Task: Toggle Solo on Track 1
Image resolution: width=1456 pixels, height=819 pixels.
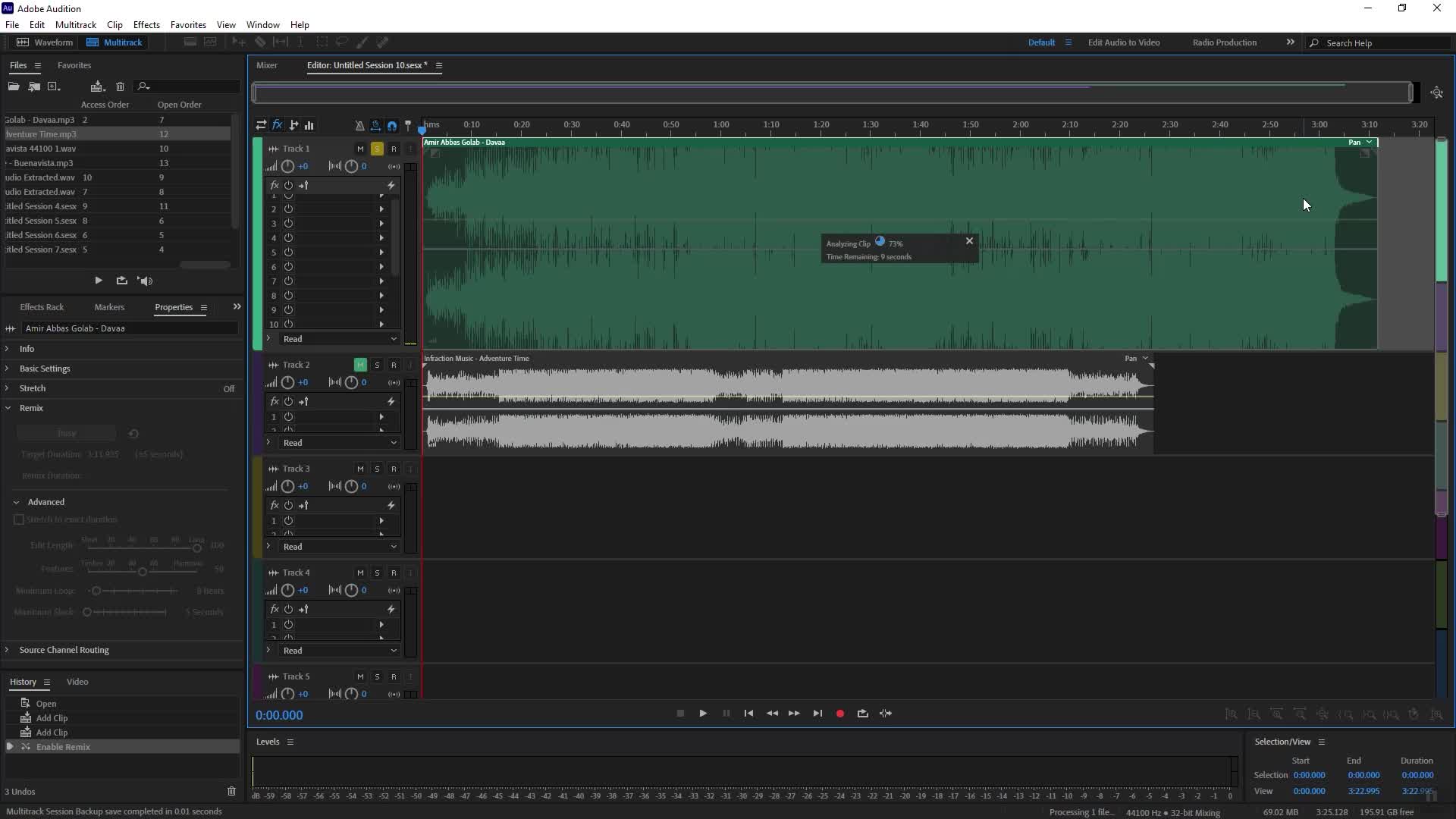Action: [x=377, y=149]
